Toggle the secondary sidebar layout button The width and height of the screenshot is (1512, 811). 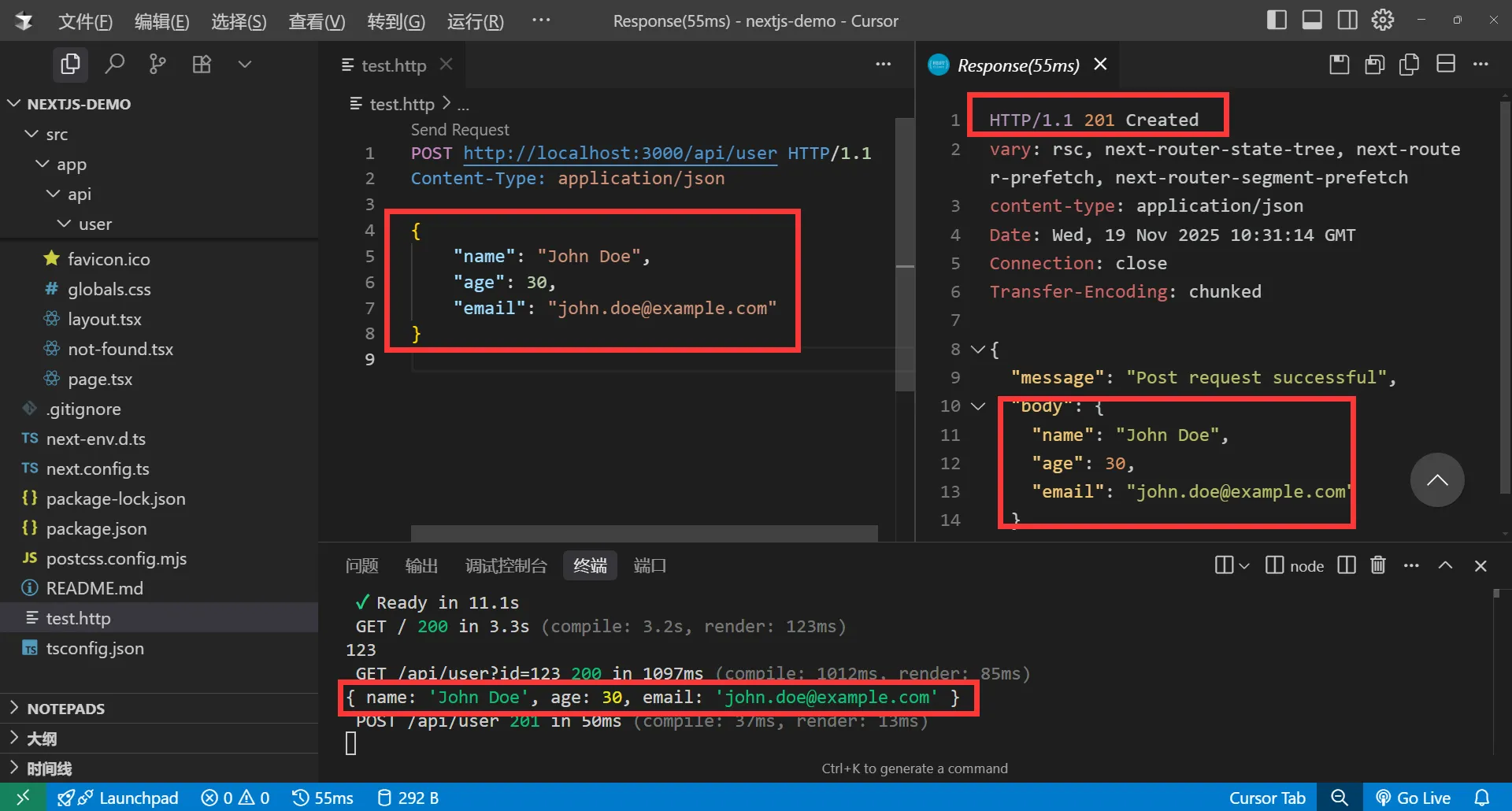(1347, 20)
